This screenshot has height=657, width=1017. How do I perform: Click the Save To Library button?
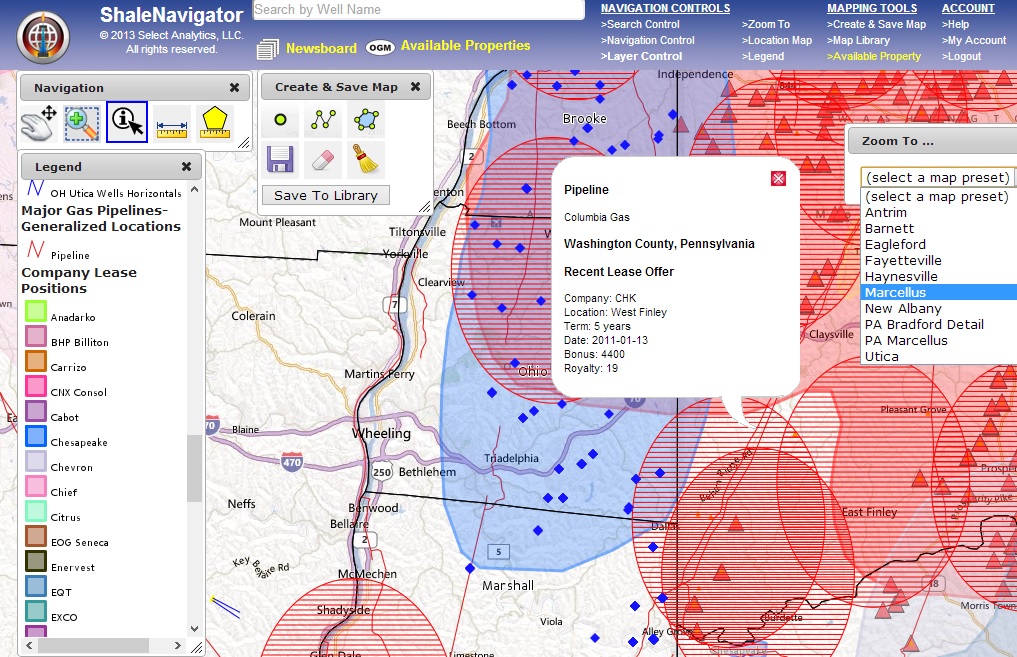326,195
